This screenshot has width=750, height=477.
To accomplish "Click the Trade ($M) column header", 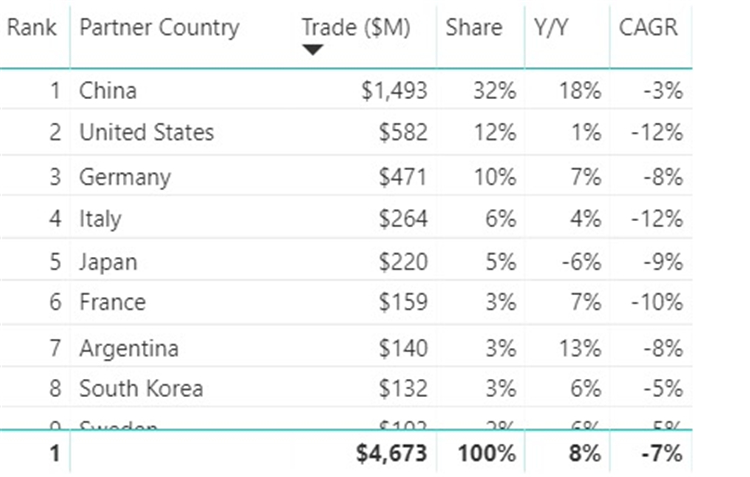I will click(x=356, y=27).
